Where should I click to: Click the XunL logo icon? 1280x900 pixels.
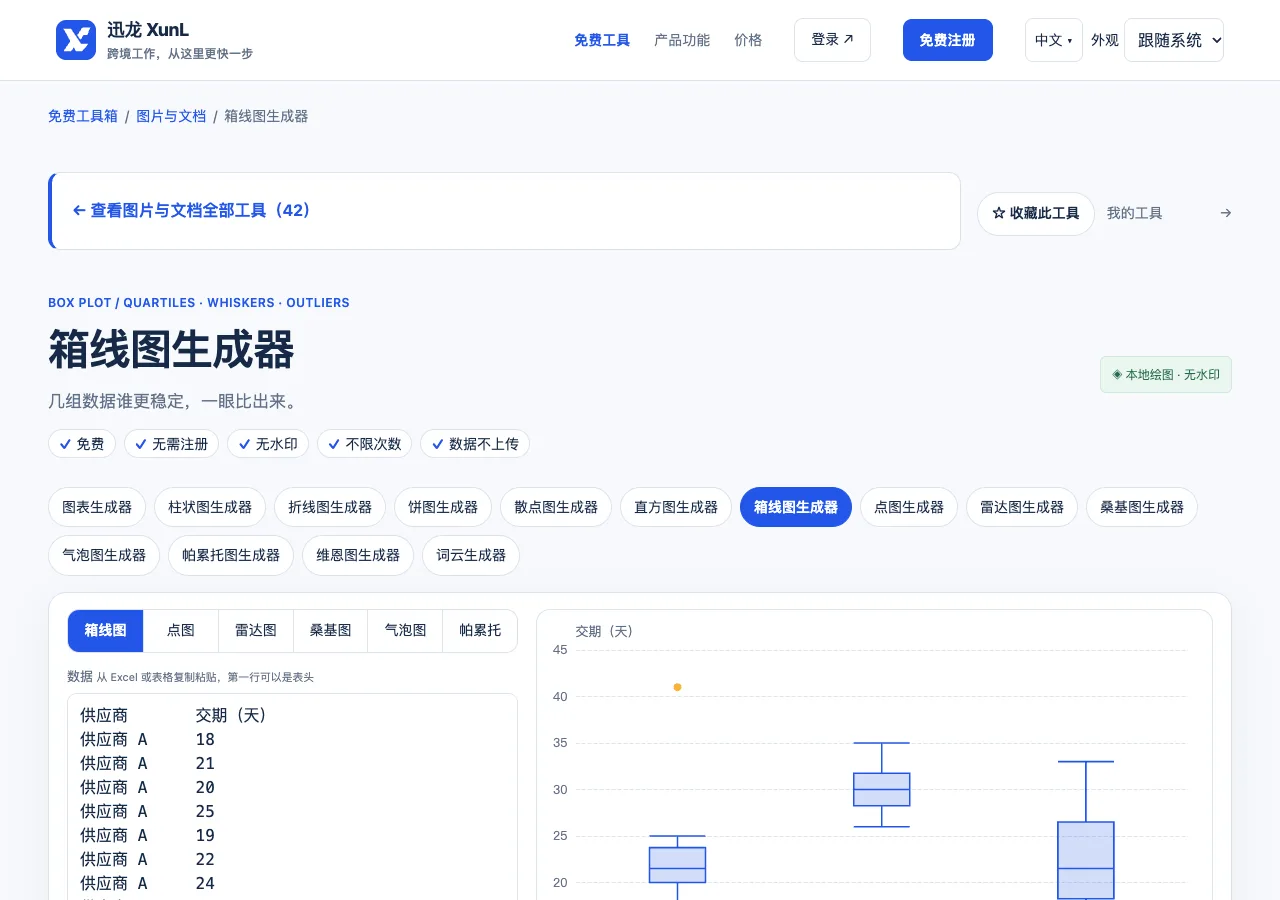point(76,40)
